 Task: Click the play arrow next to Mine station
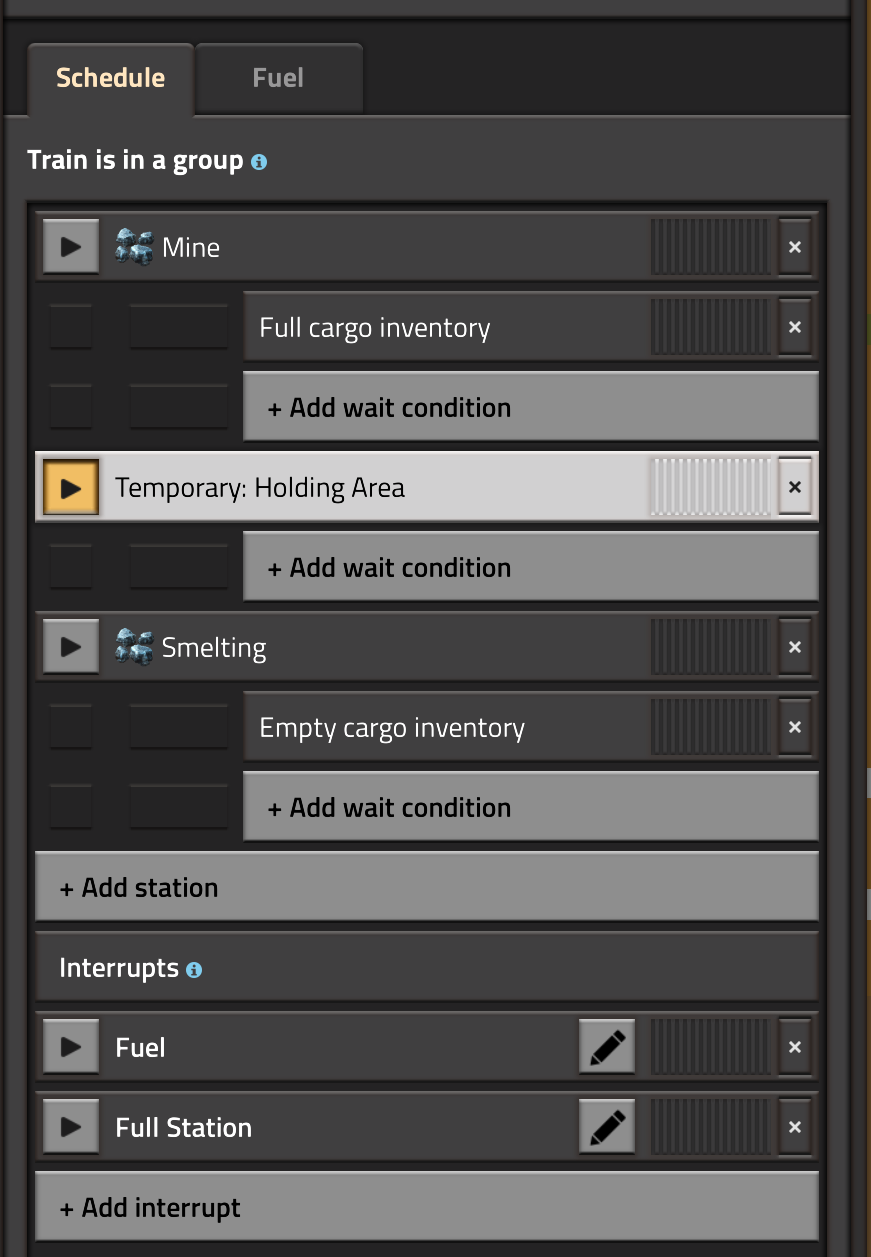click(71, 247)
